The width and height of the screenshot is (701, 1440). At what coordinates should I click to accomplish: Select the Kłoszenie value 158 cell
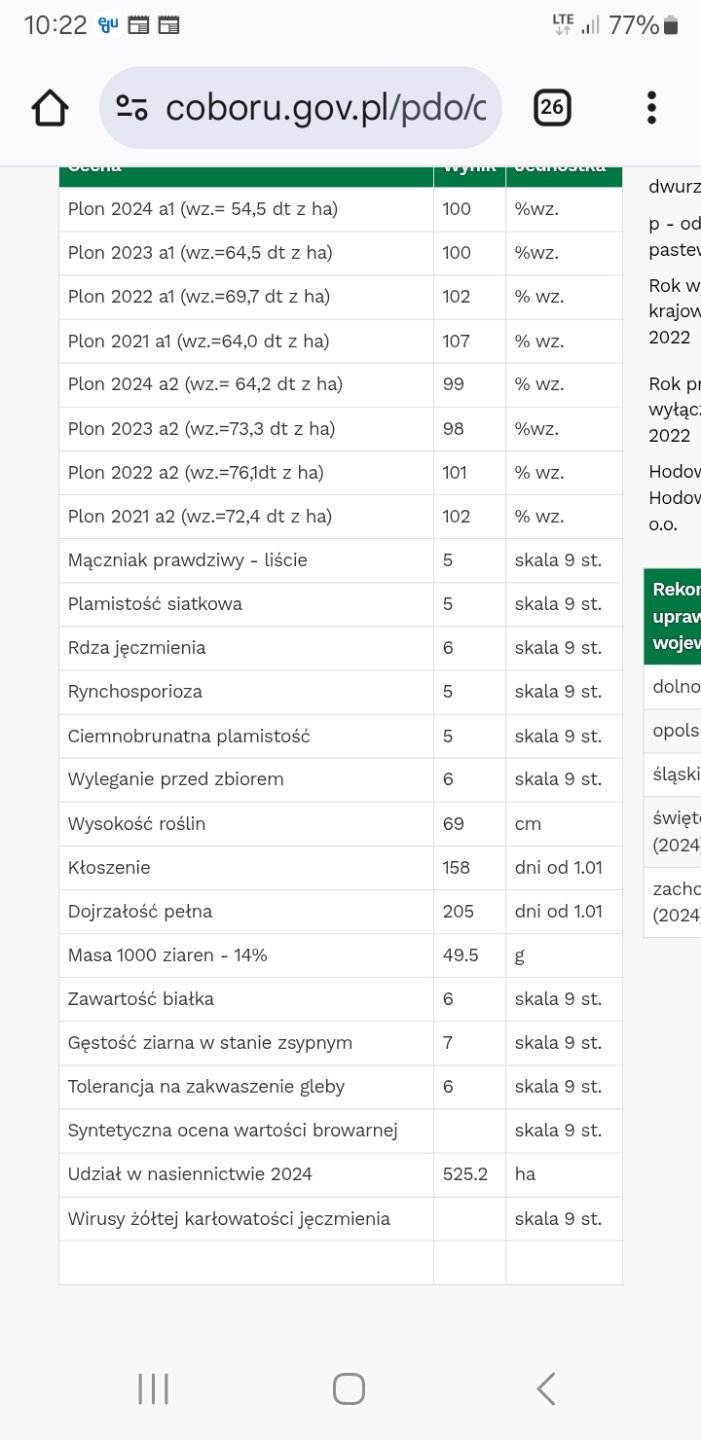pos(457,867)
